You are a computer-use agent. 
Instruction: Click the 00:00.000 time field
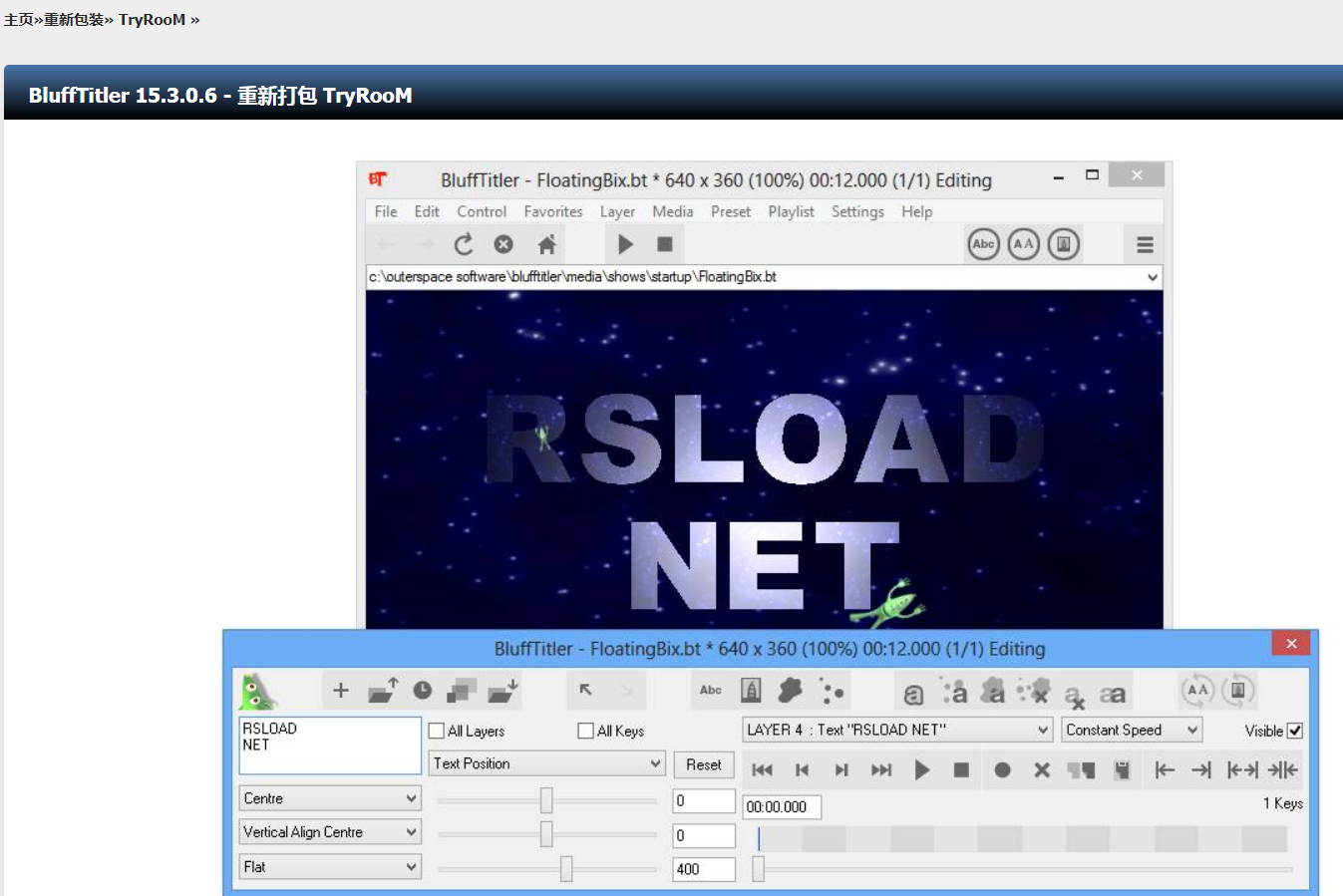point(782,807)
